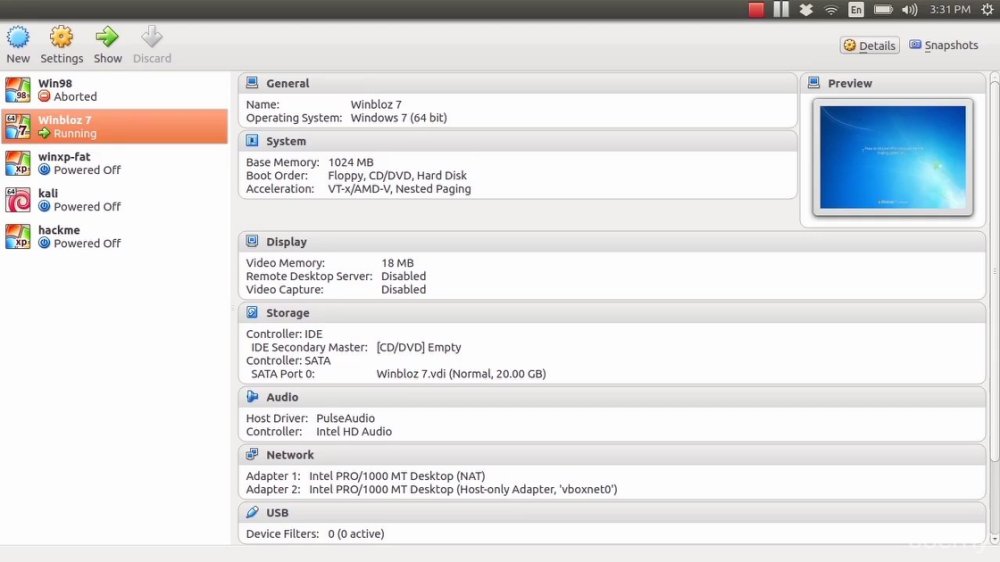Open the Dropbox tray icon
Screen dimensions: 1000x562
pos(806,10)
